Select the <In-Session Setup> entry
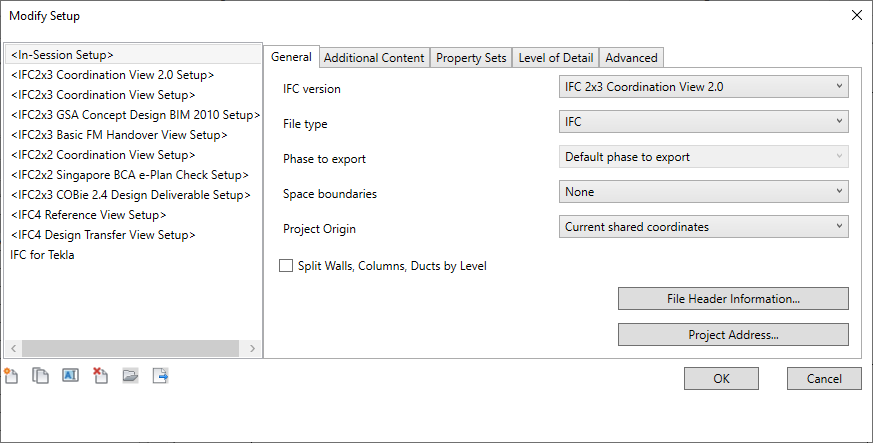Screen dimensions: 873x443 (x=133, y=55)
